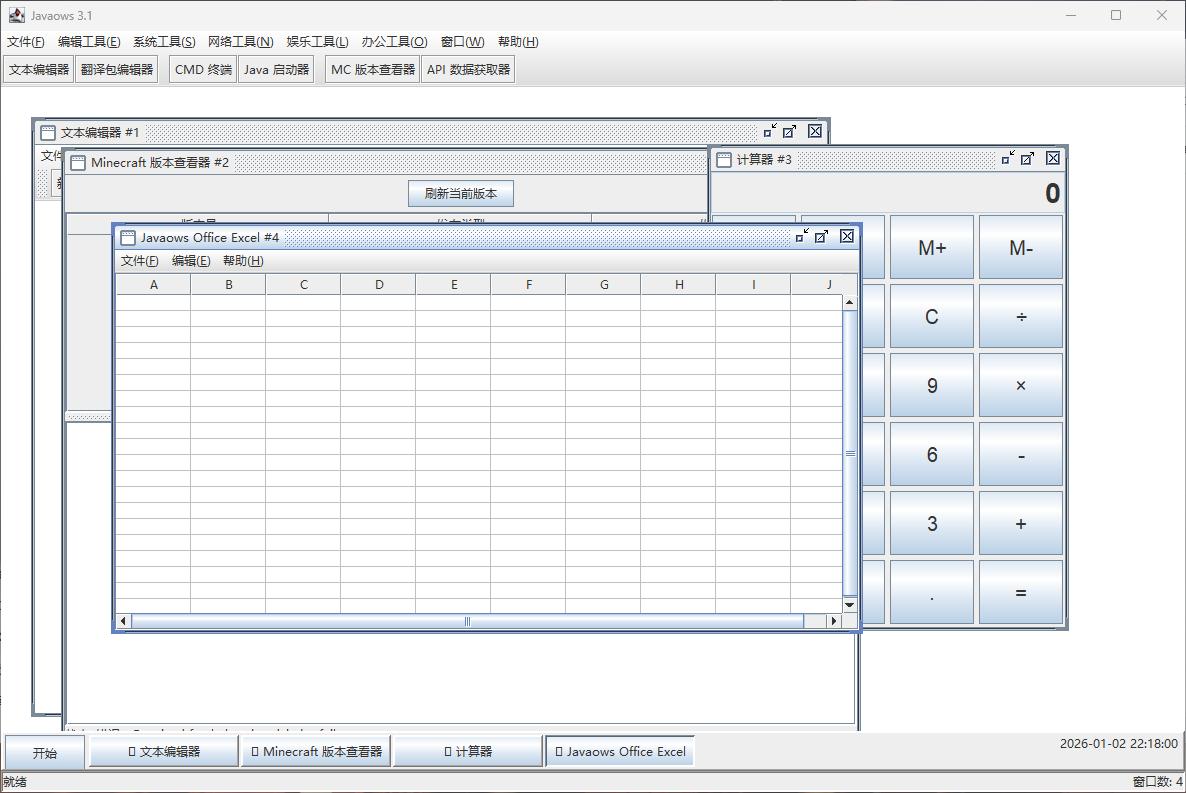Click the Javaows app icon in title bar
The width and height of the screenshot is (1186, 793).
pyautogui.click(x=16, y=15)
